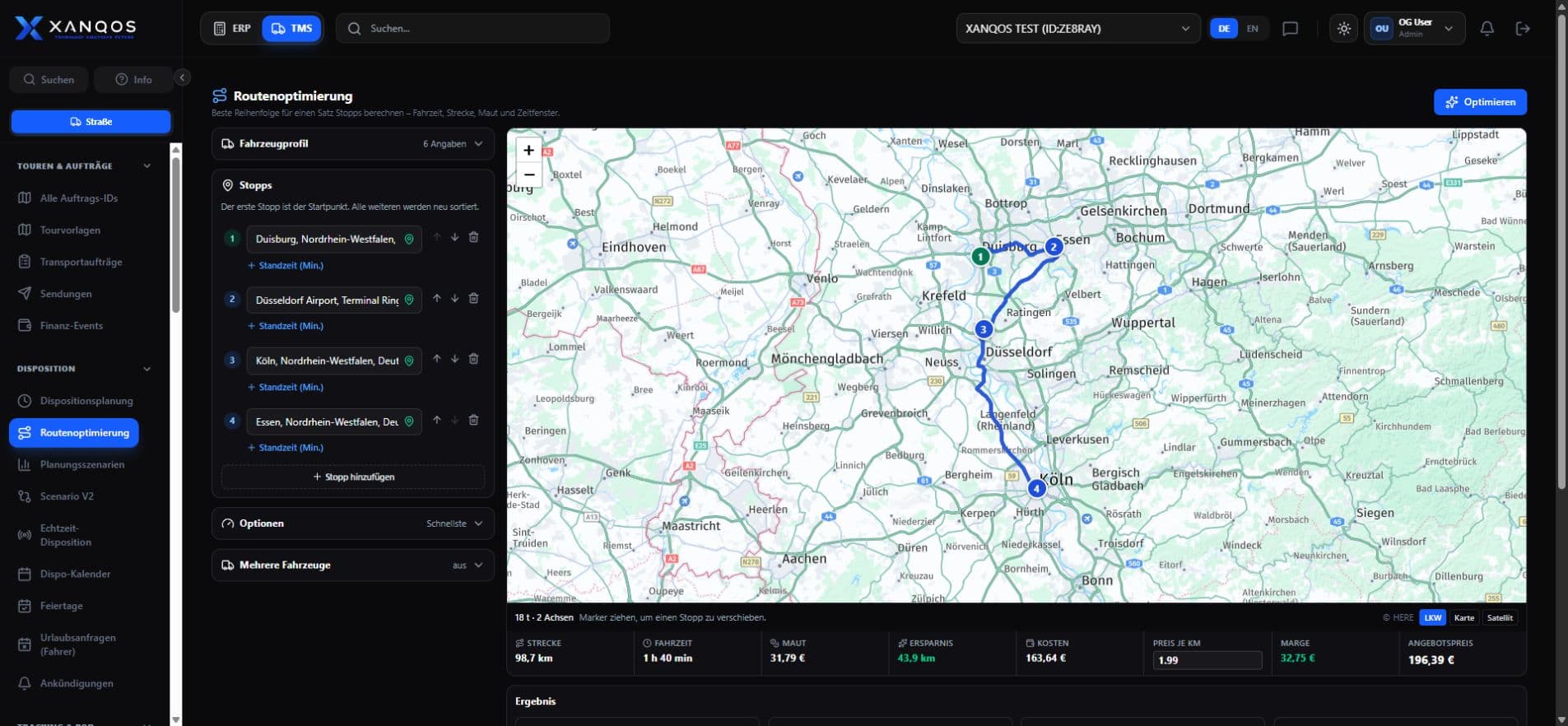Zoom out on the map
The height and width of the screenshot is (726, 1568).
click(x=528, y=175)
